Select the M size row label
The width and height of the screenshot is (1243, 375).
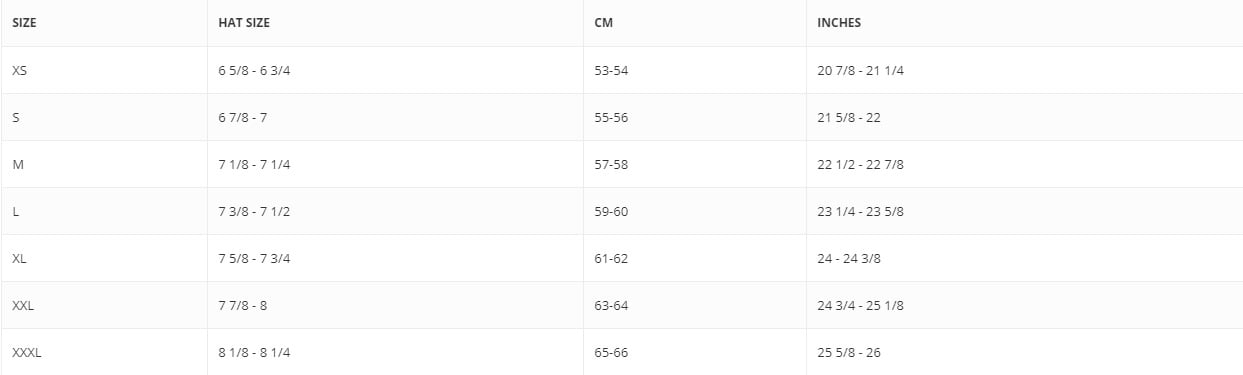pyautogui.click(x=18, y=164)
